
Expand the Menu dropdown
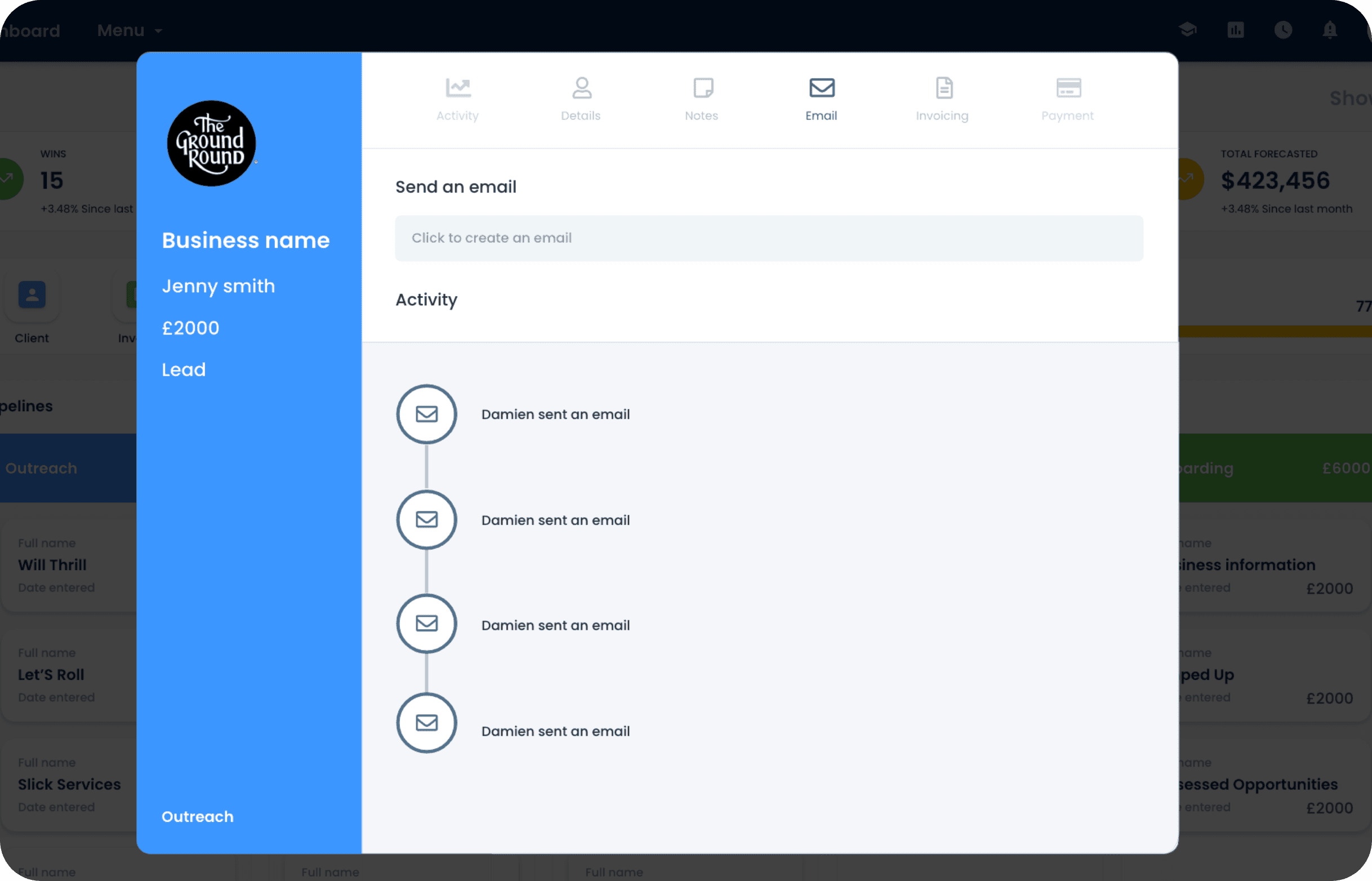click(x=129, y=30)
